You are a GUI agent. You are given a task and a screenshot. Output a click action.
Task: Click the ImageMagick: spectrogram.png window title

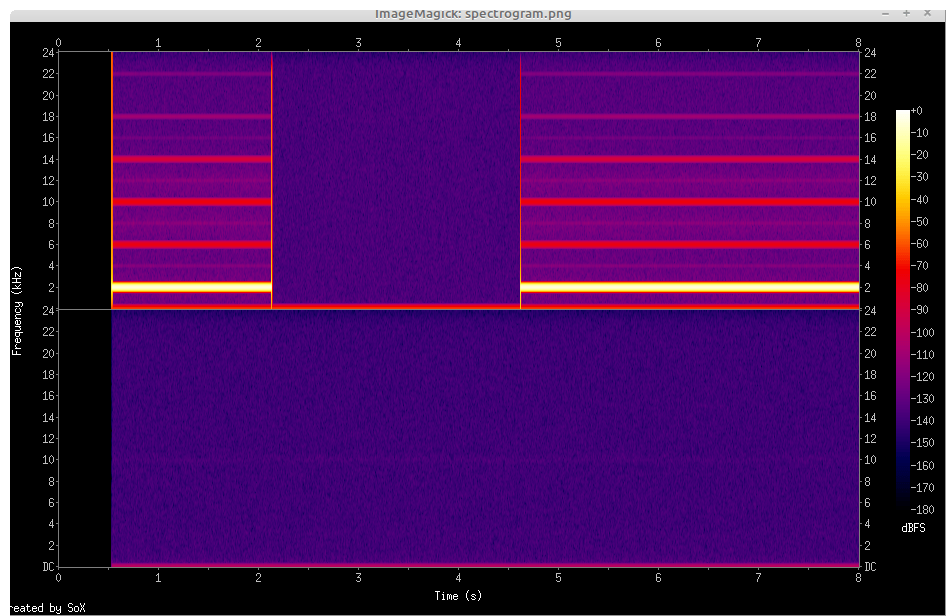click(473, 13)
